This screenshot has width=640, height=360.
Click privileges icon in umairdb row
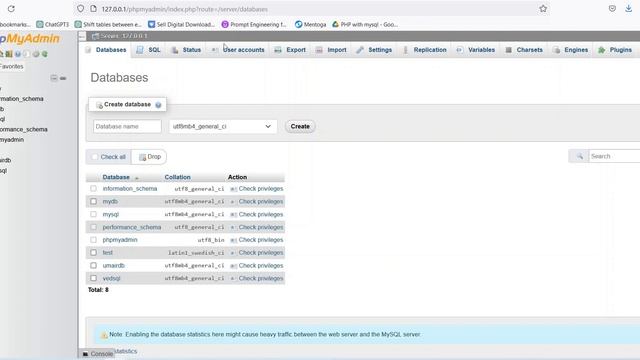point(233,266)
